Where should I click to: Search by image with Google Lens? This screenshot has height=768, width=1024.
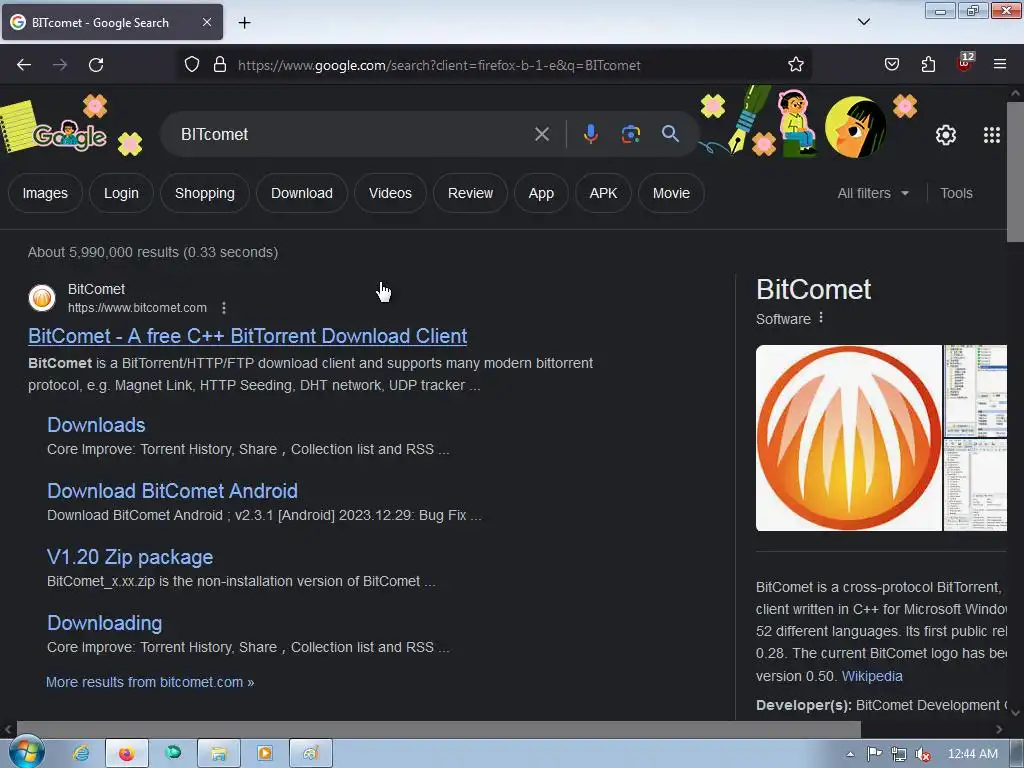point(630,135)
